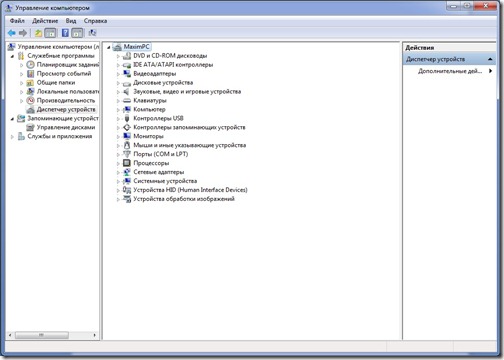Viewport: 504px width, 360px height.
Task: Click the Дисковые устройства icon
Action: click(x=127, y=83)
